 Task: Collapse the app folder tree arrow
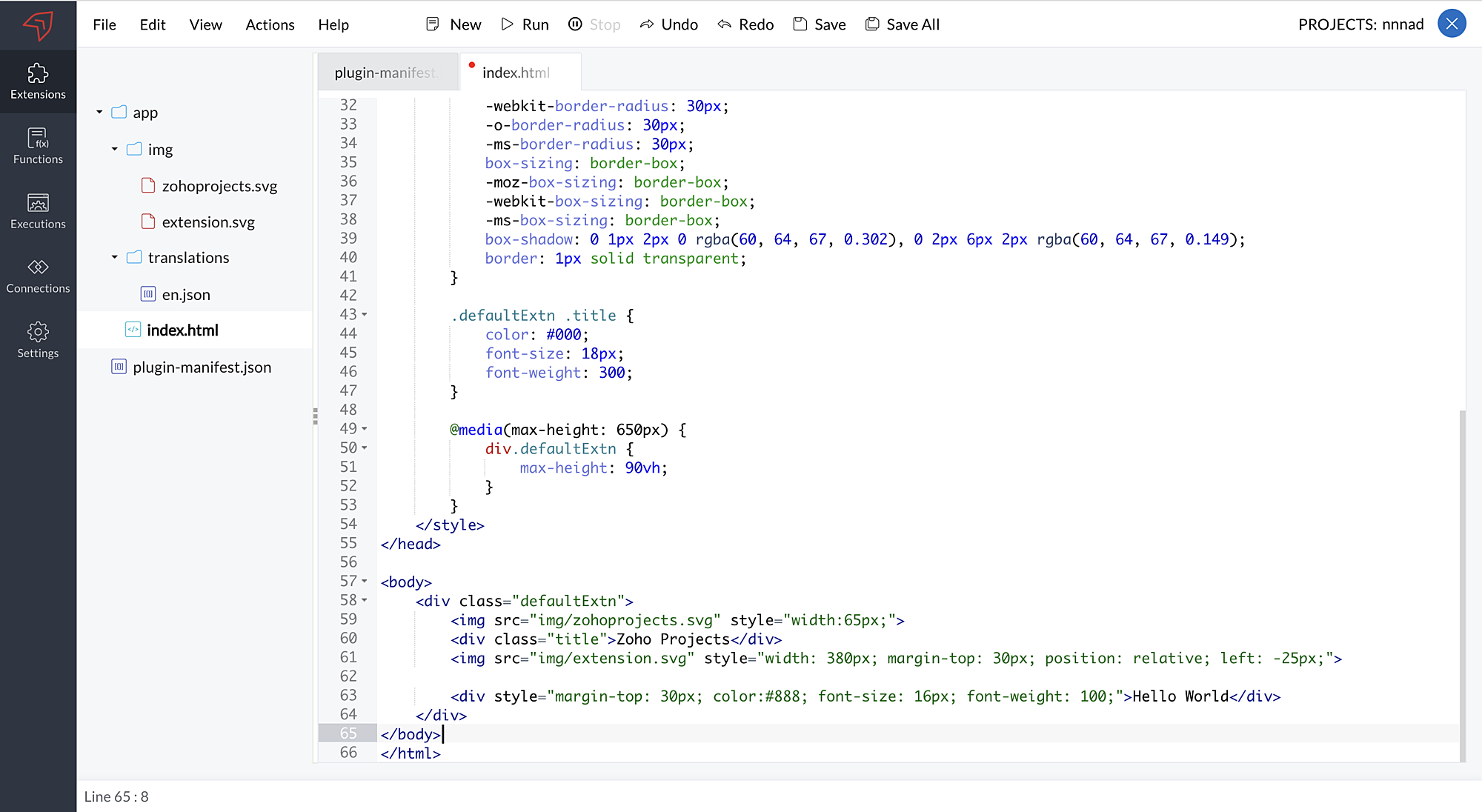click(x=99, y=113)
